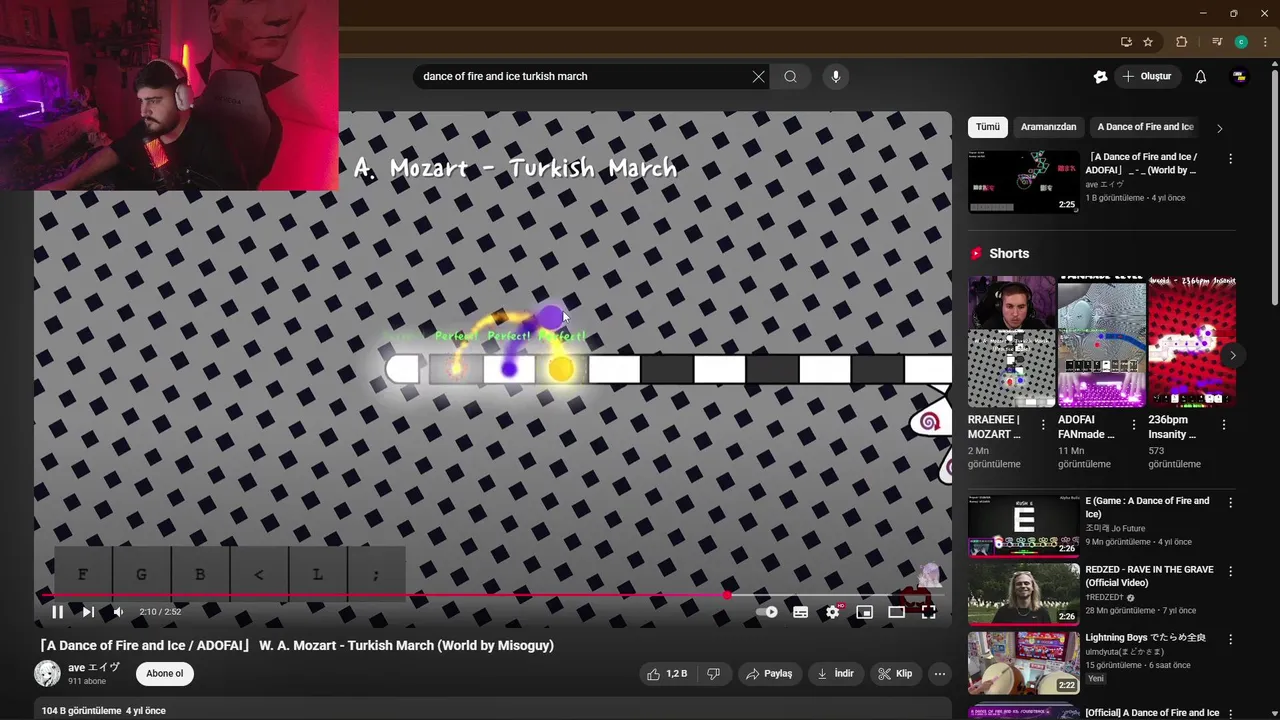Open the Lightning Boys thumbnail 2:22

pyautogui.click(x=1023, y=662)
